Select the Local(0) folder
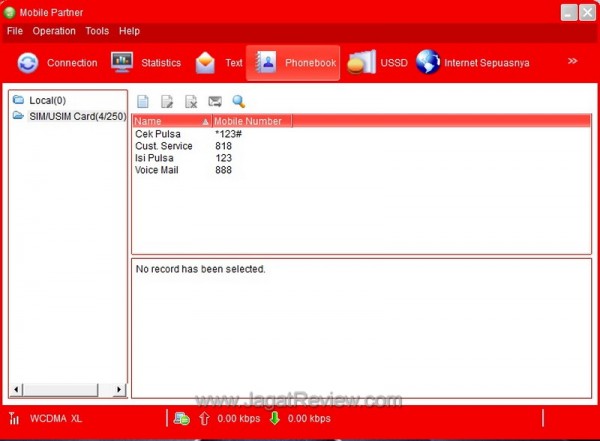 (46, 100)
